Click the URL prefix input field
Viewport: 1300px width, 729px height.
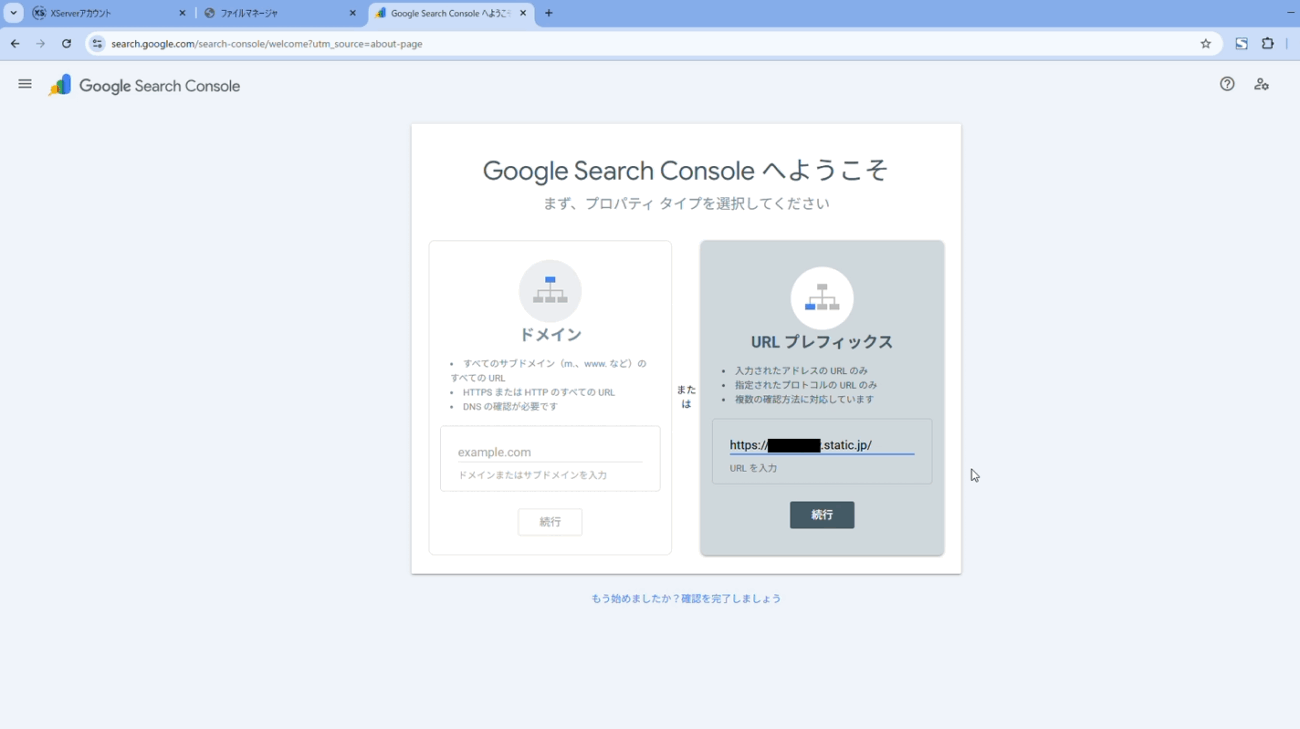(820, 445)
